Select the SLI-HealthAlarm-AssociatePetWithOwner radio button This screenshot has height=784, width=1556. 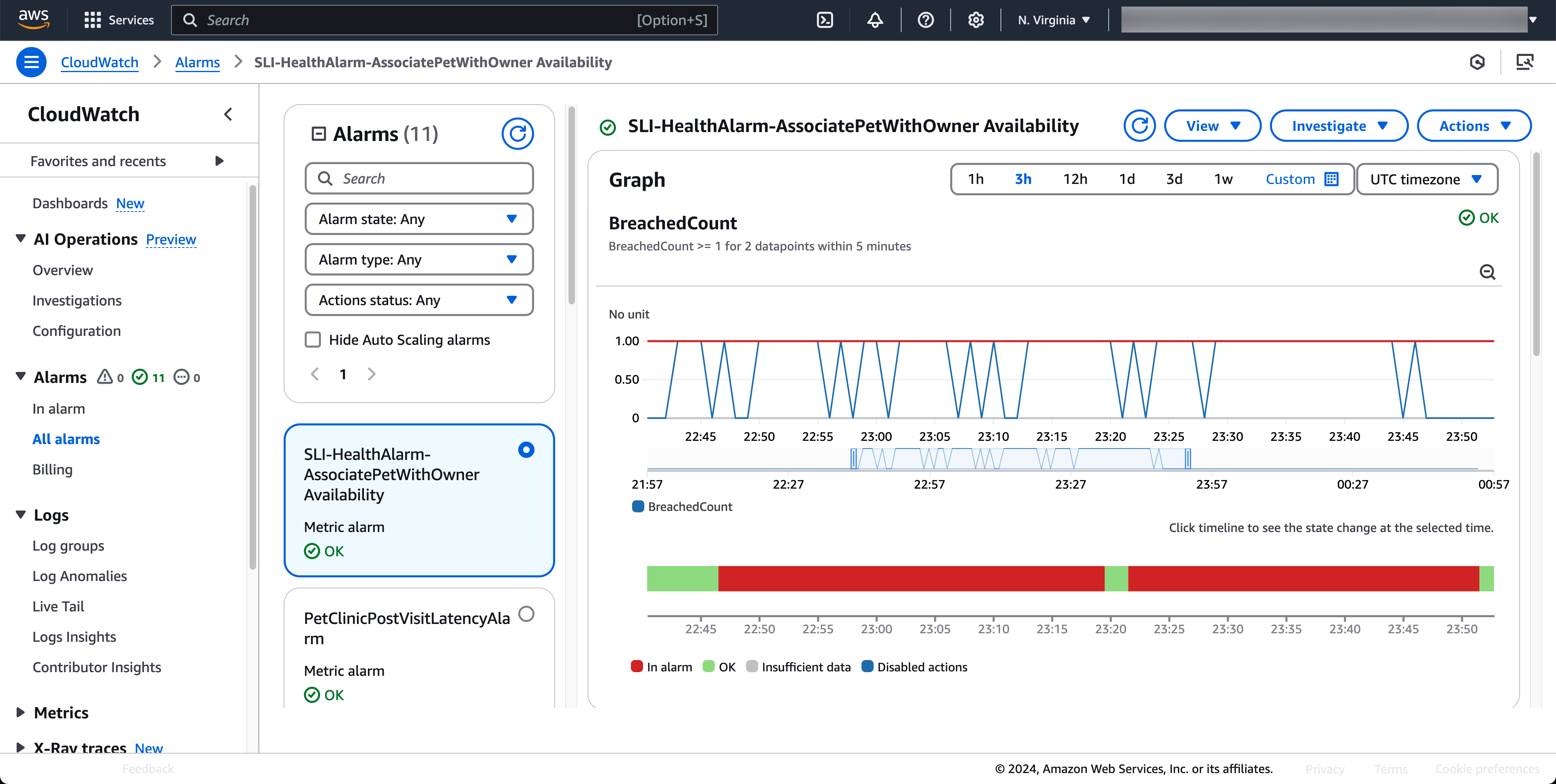click(526, 449)
